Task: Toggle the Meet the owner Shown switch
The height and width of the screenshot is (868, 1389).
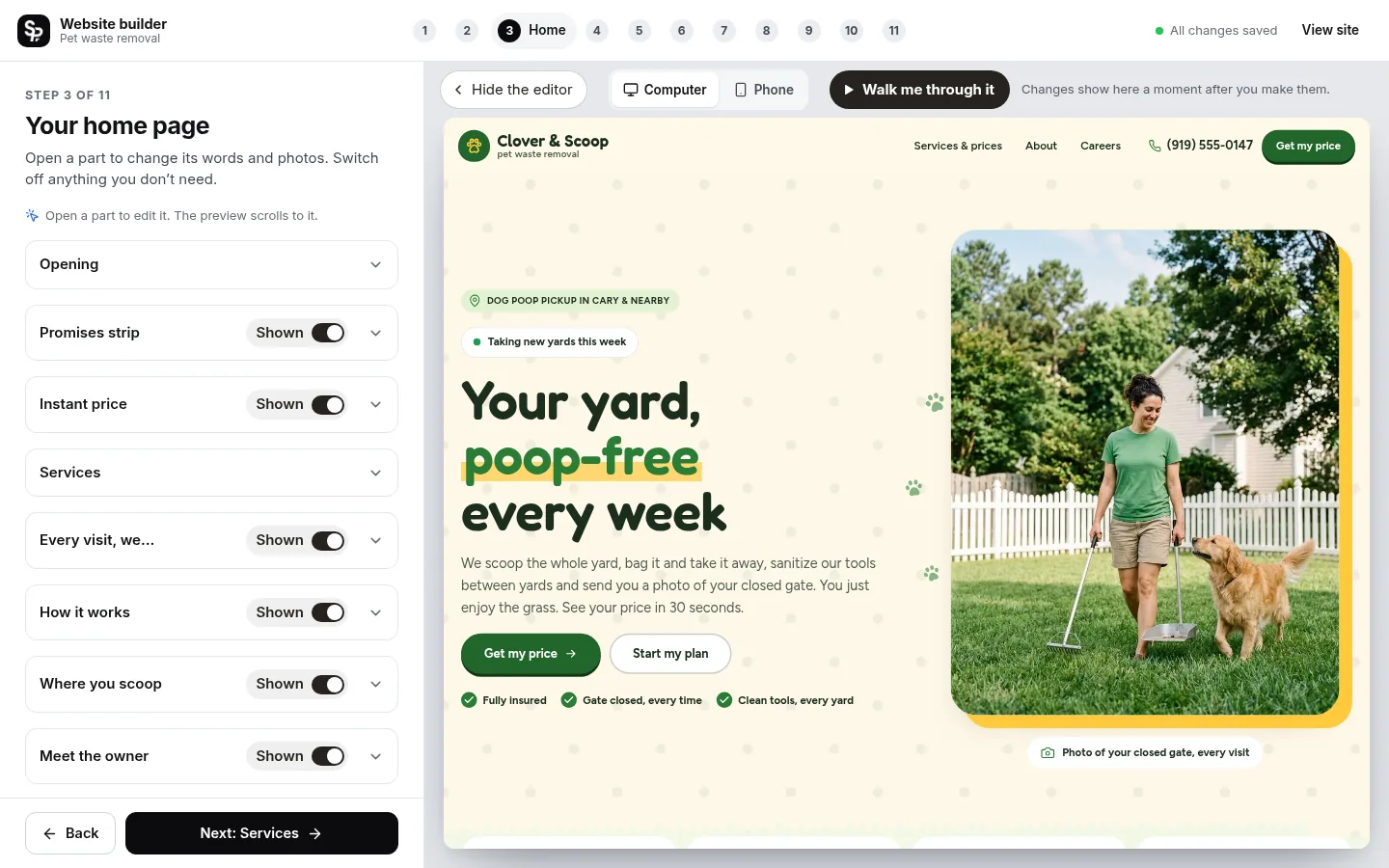Action: 328,756
